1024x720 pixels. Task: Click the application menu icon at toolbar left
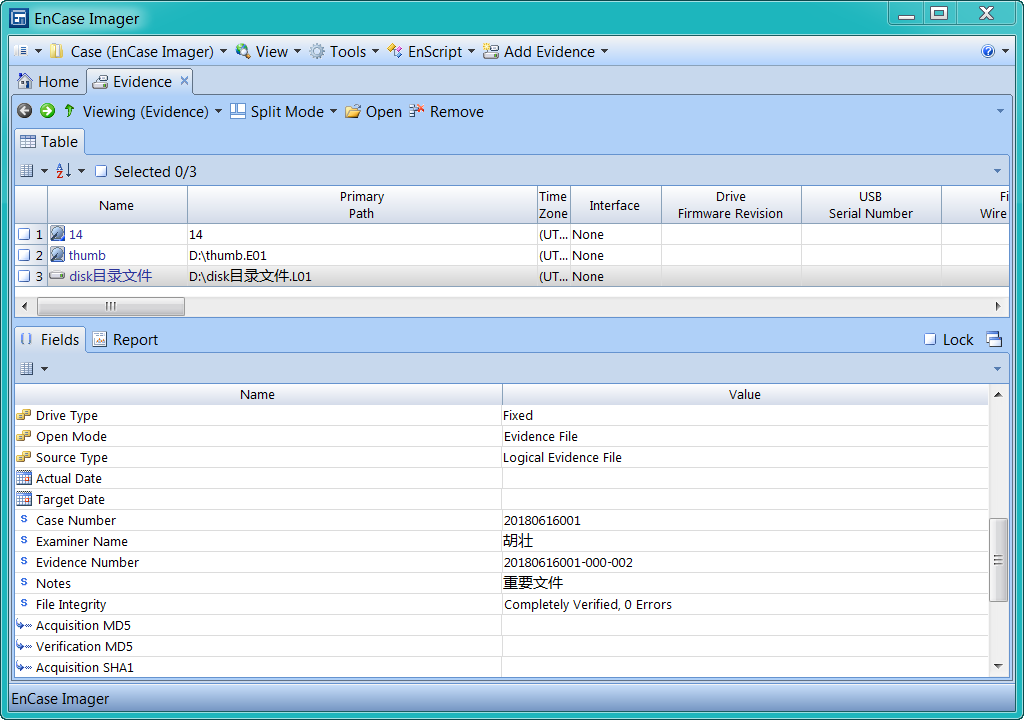point(21,51)
